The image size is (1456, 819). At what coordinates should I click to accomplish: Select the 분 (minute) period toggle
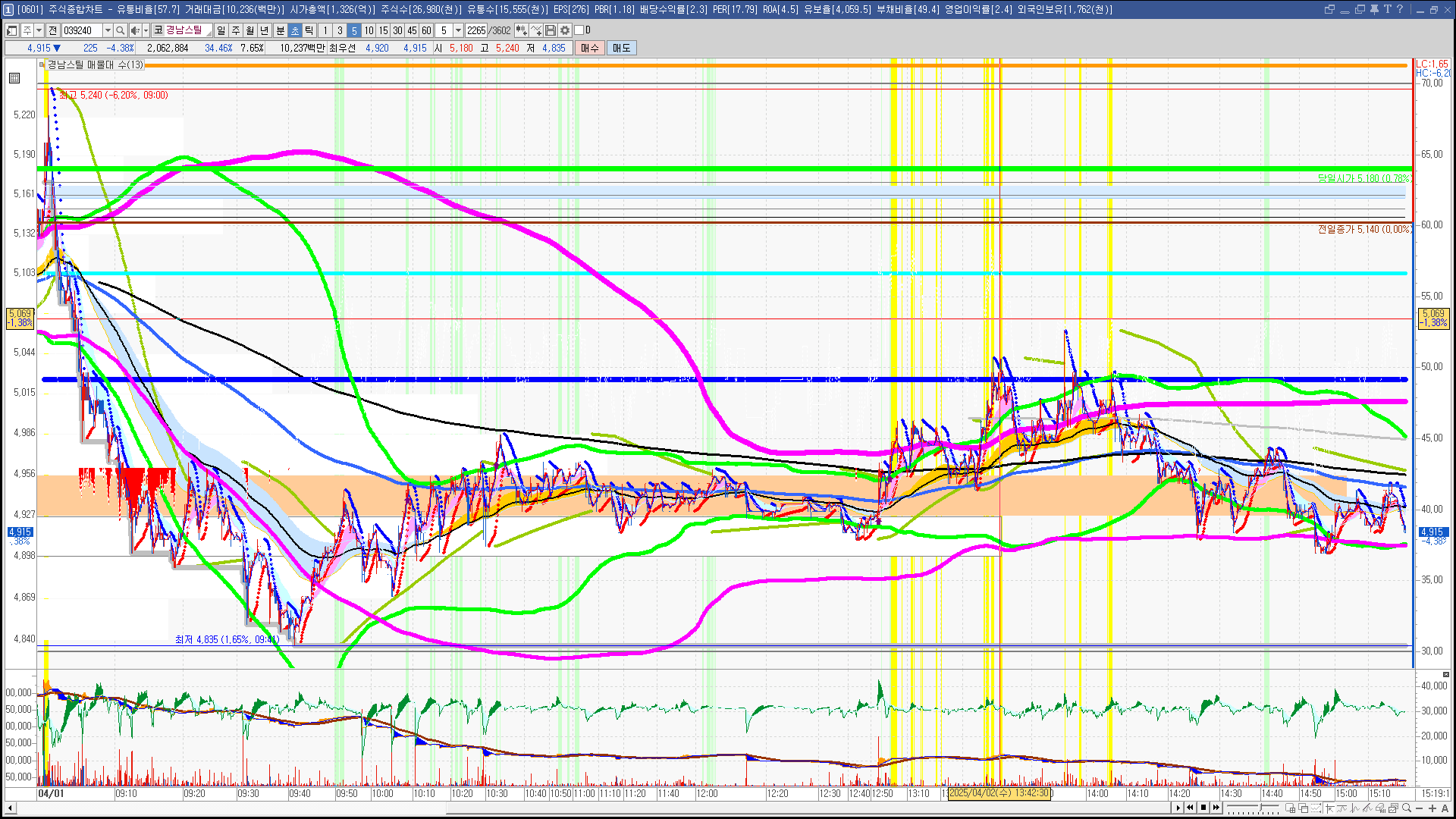click(x=280, y=30)
